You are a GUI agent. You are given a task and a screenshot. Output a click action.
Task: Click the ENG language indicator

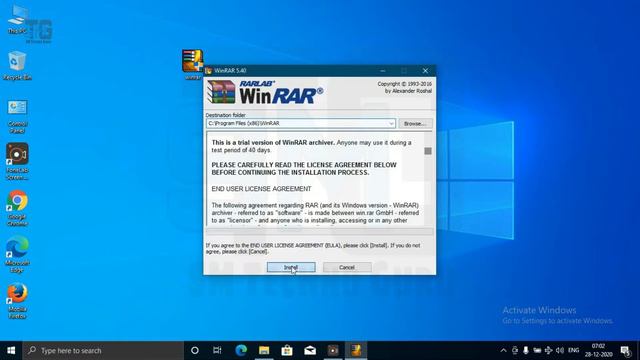[573, 351]
